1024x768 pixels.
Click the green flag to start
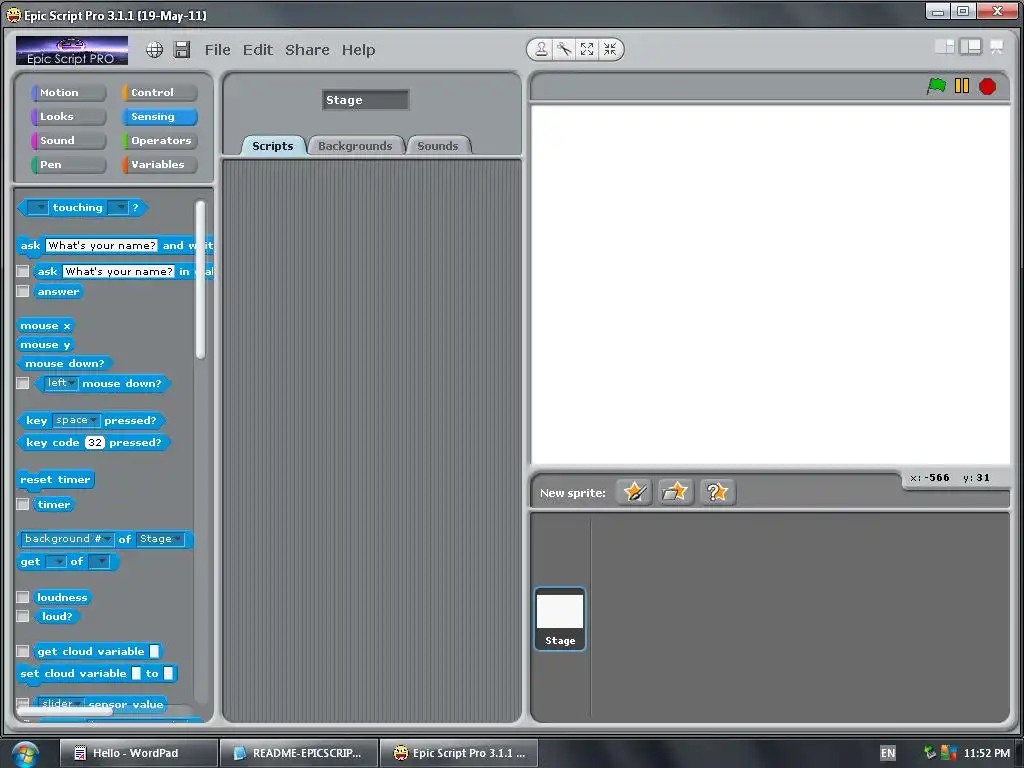(936, 86)
